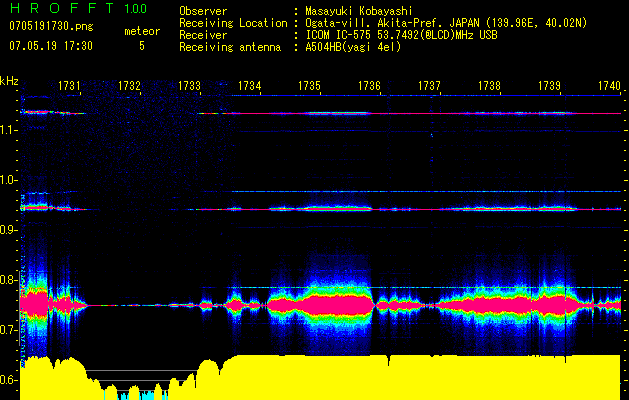Click the 1731 time marker
This screenshot has height=400, width=629.
coord(69,85)
